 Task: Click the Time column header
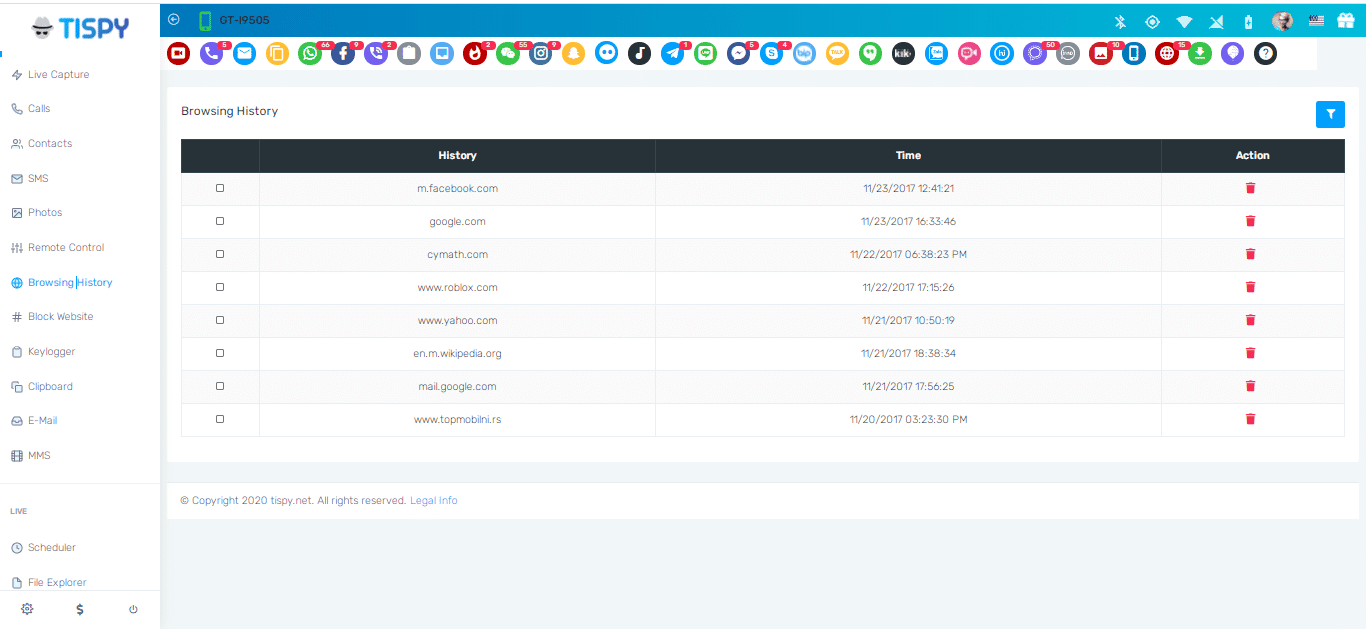pyautogui.click(x=908, y=155)
